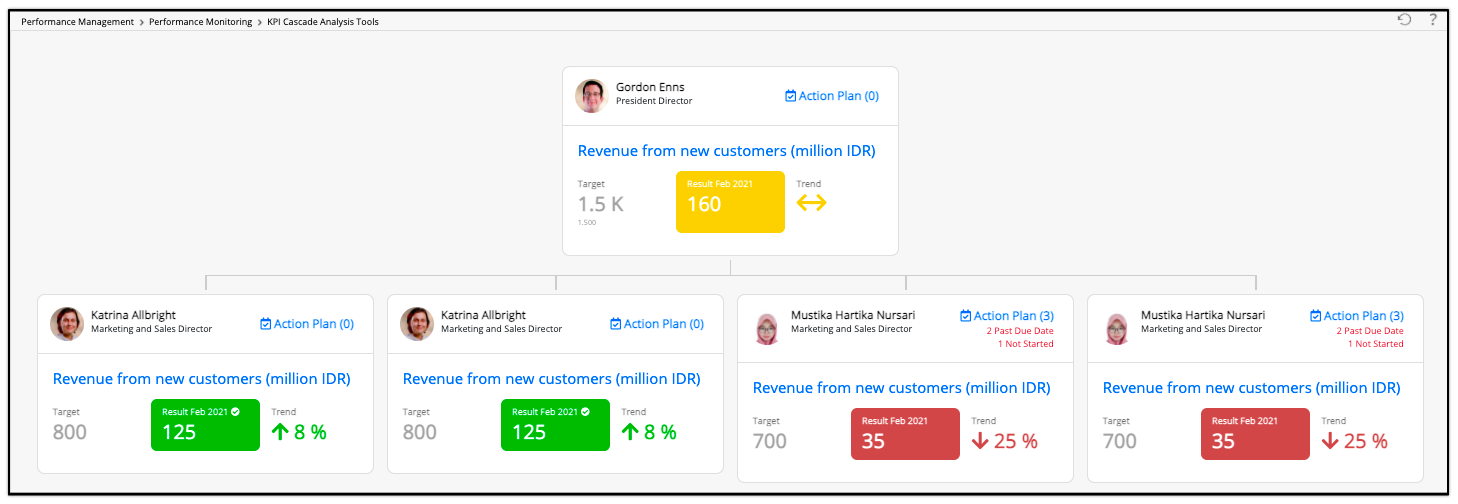Open Action Plan (3) on third card from left
The width and height of the screenshot is (1458, 504).
1006,316
